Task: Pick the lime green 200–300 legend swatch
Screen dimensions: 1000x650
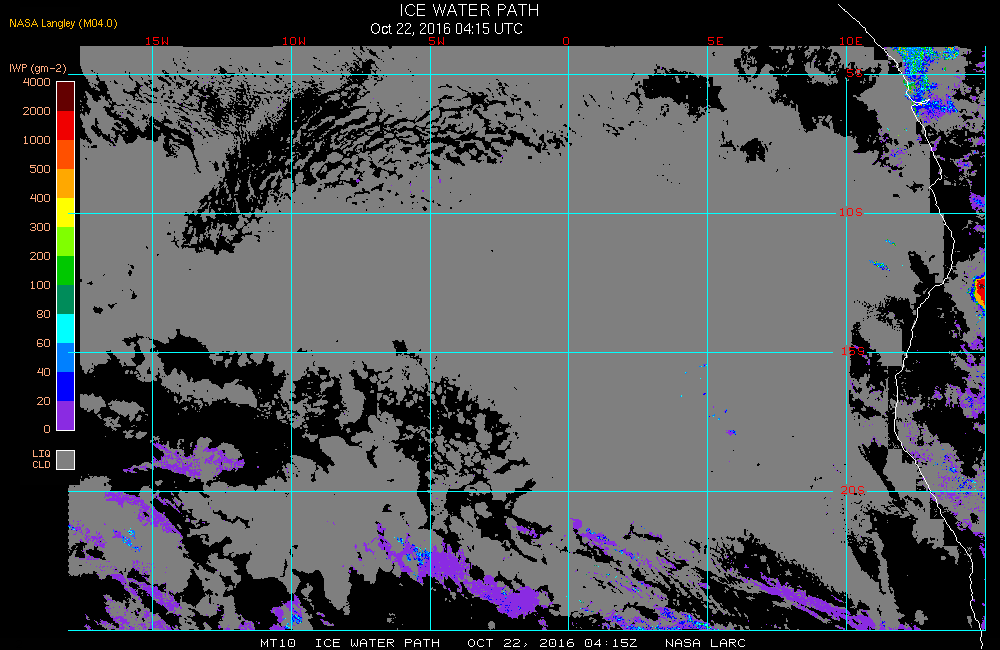Action: [66, 241]
